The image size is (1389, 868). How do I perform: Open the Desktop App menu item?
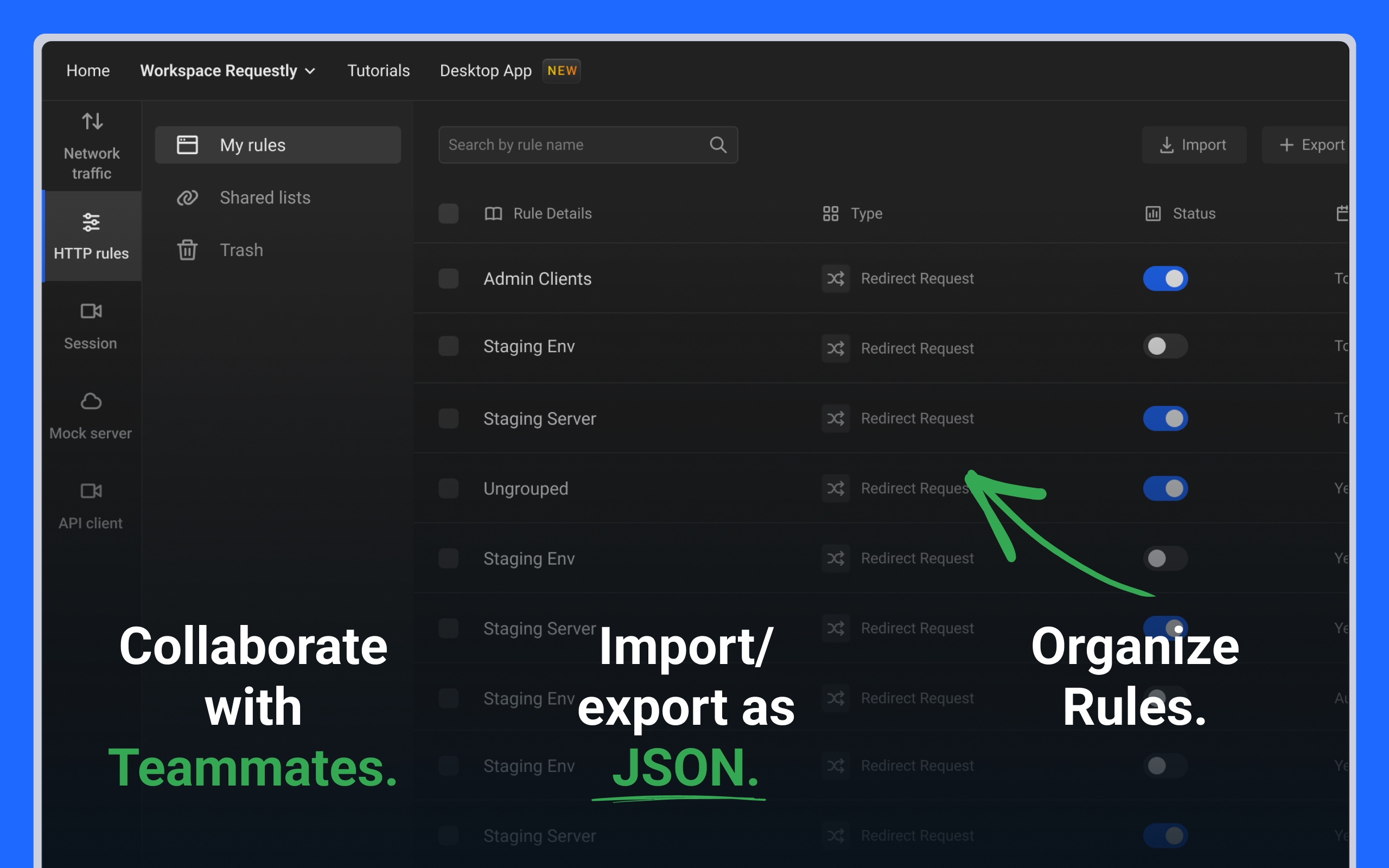[485, 71]
